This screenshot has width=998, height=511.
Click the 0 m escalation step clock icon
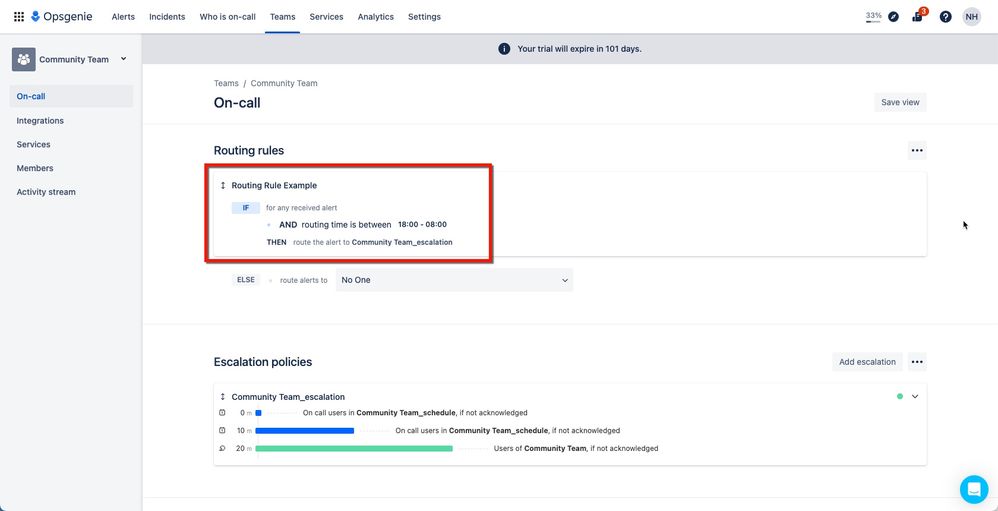pyautogui.click(x=222, y=412)
